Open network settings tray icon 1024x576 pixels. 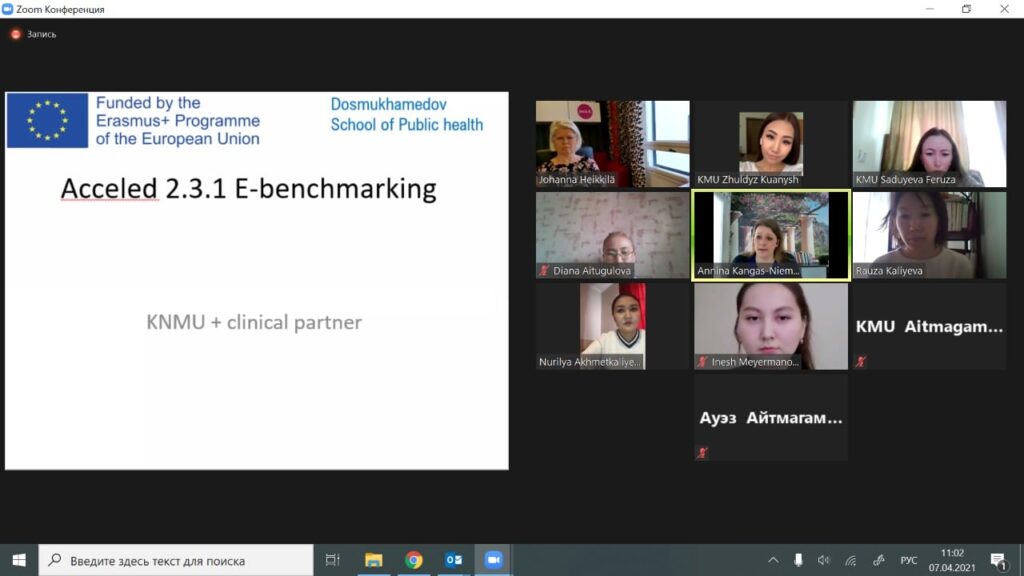click(x=851, y=560)
